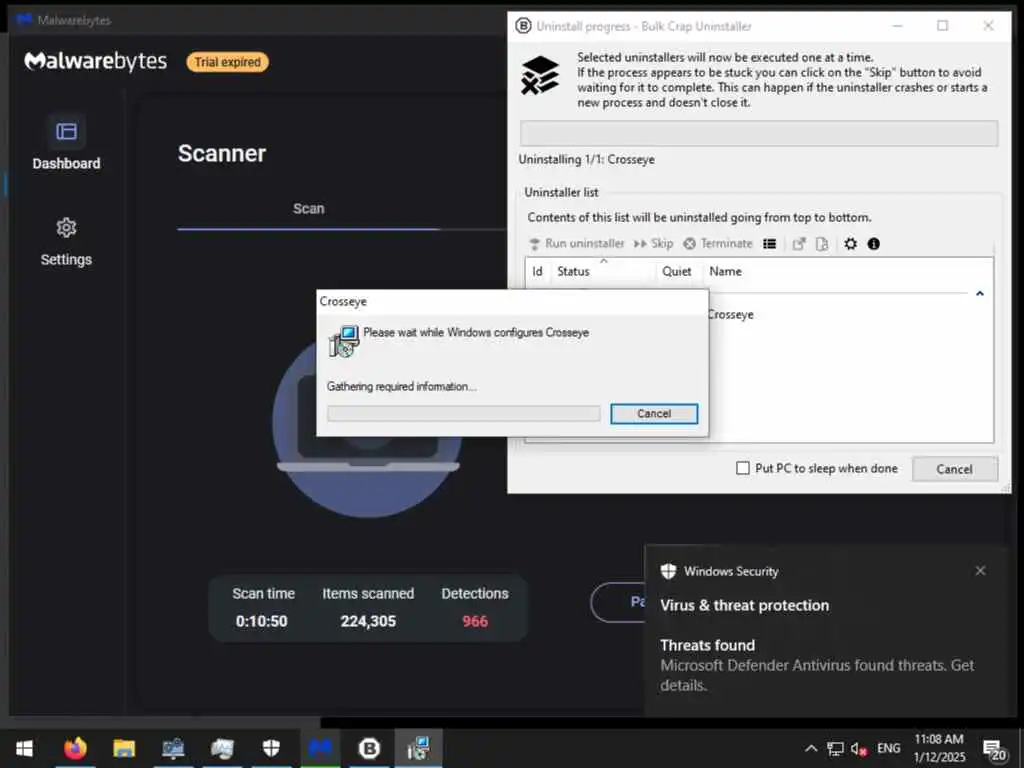Click the Malwarebytes logo

tap(95, 61)
